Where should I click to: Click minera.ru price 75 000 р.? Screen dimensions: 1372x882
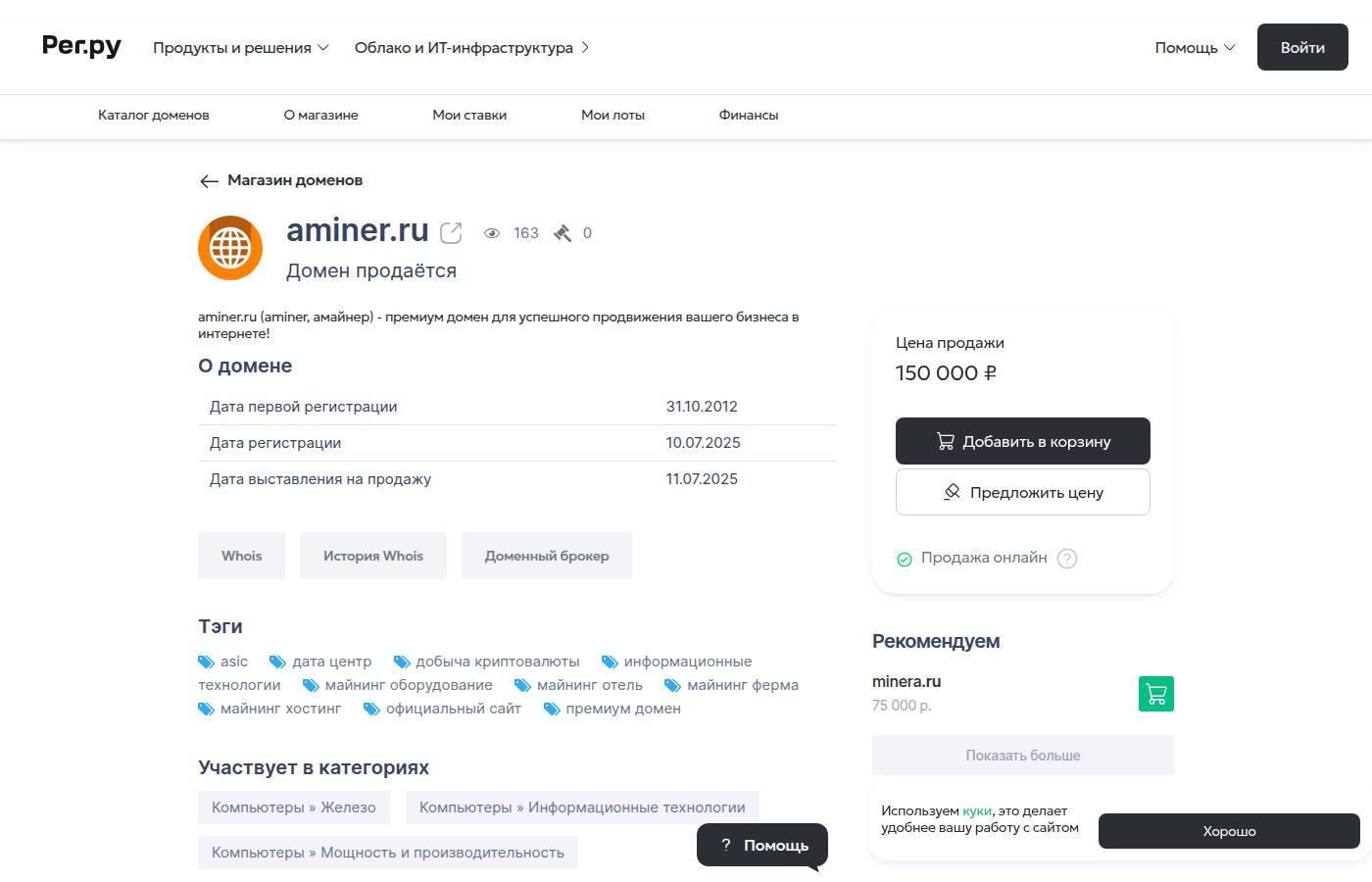click(x=902, y=706)
